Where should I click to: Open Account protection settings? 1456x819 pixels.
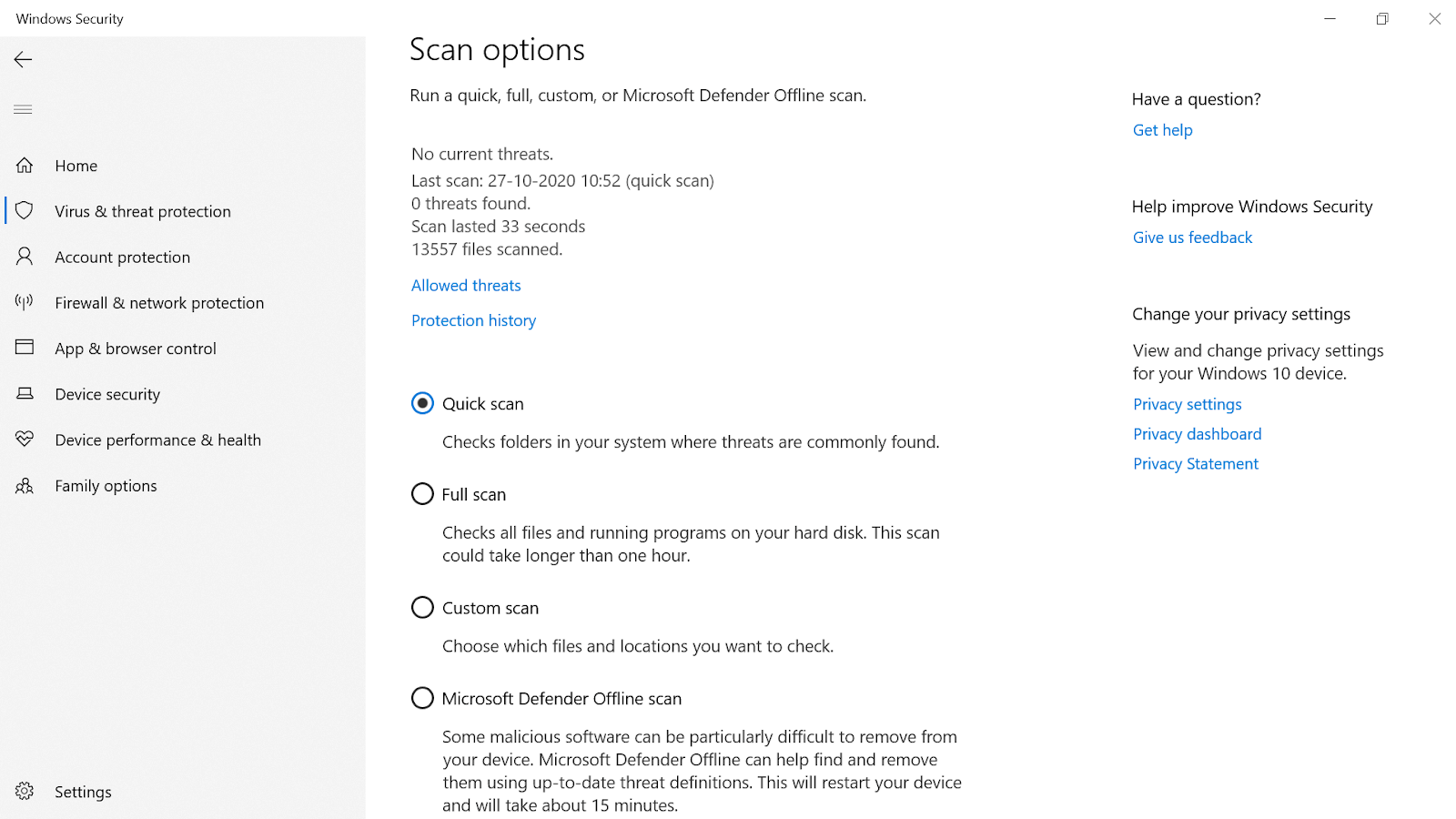tap(122, 257)
